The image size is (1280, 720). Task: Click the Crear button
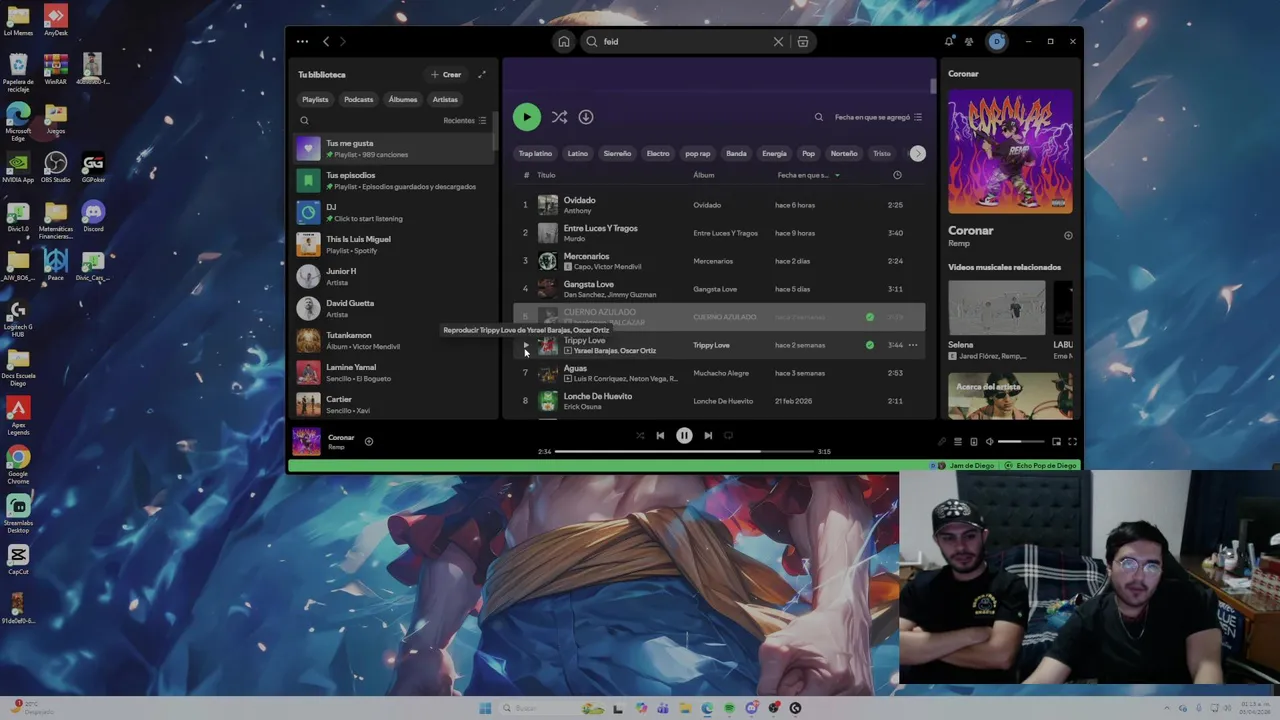446,75
